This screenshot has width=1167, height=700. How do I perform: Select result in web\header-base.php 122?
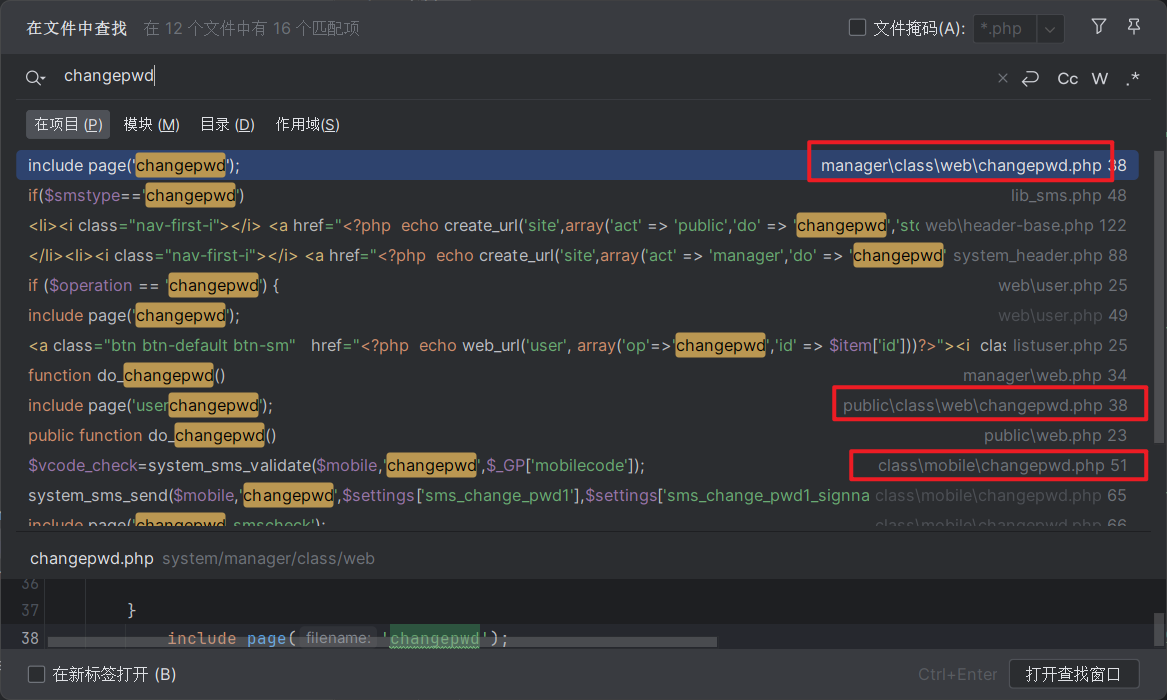(578, 225)
